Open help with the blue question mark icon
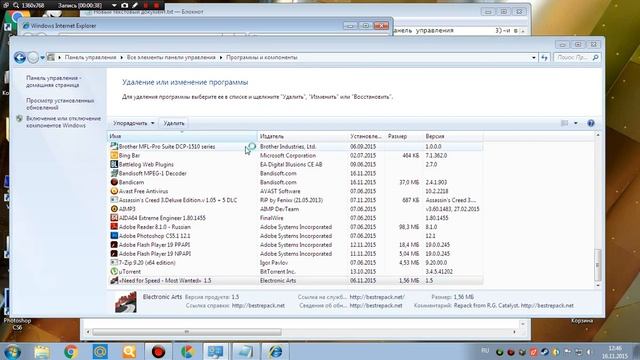Viewport: 640px width, 360px height. tap(591, 123)
